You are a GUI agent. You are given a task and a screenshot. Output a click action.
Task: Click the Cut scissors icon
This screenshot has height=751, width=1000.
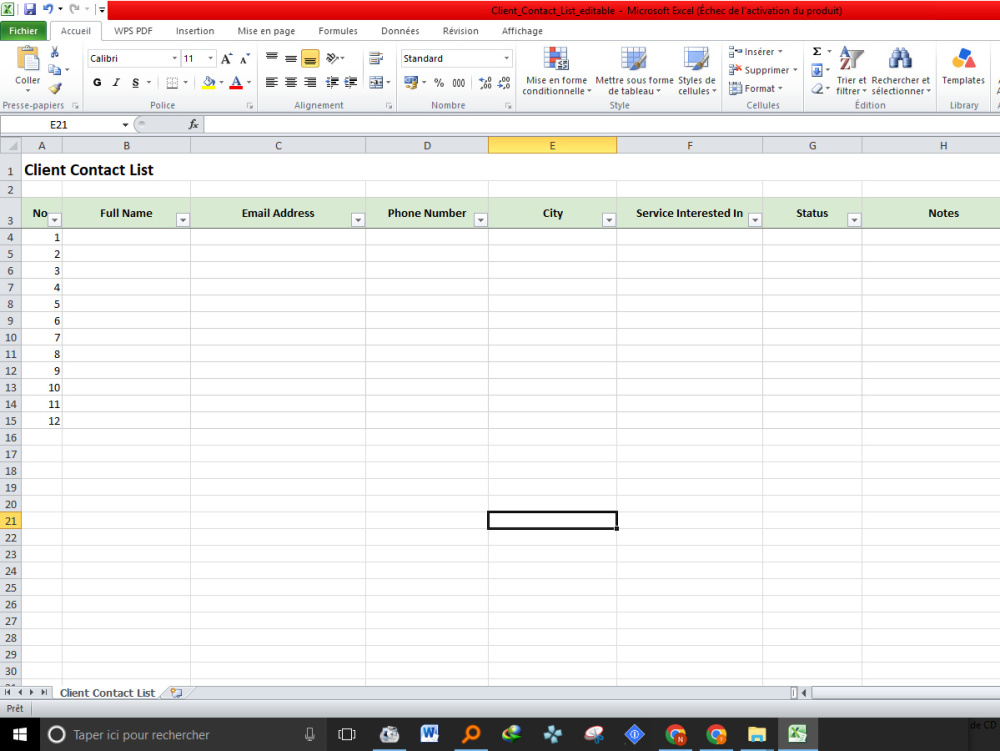coord(55,52)
